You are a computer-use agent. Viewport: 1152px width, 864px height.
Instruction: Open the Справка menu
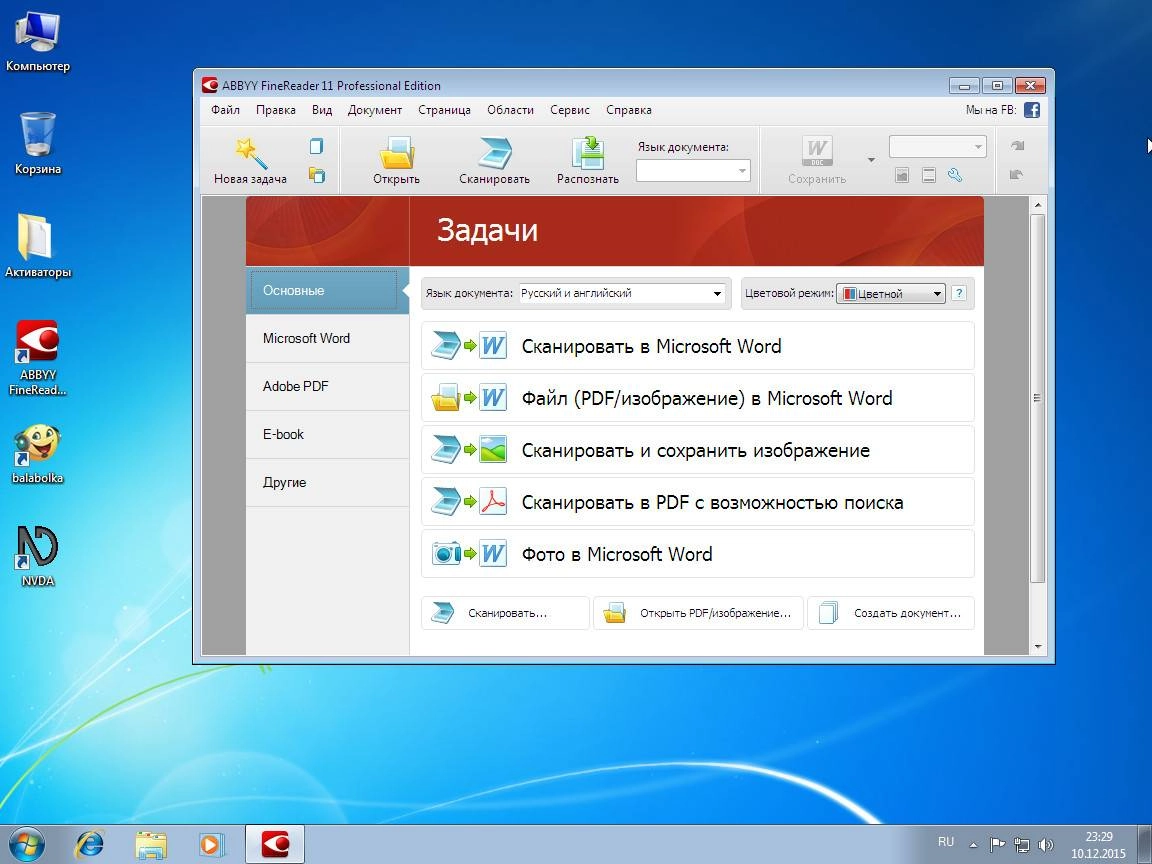pos(629,109)
